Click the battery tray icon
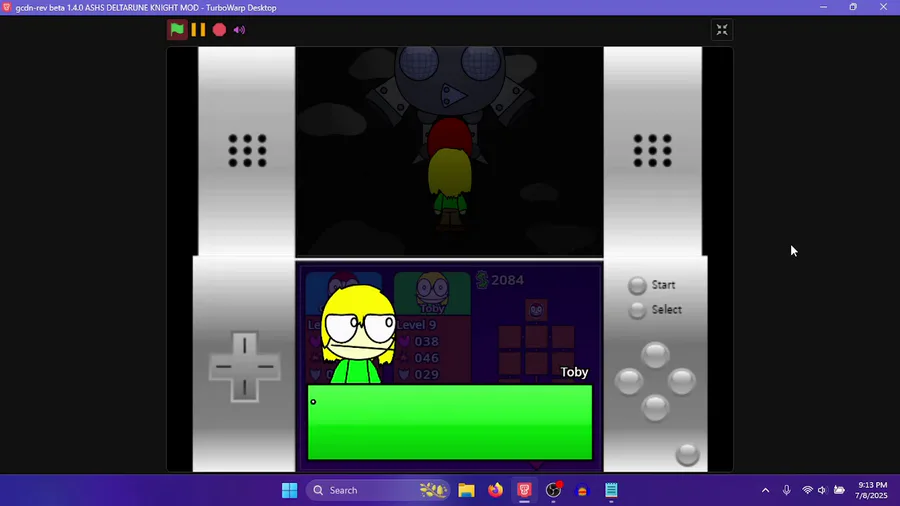 [x=839, y=491]
